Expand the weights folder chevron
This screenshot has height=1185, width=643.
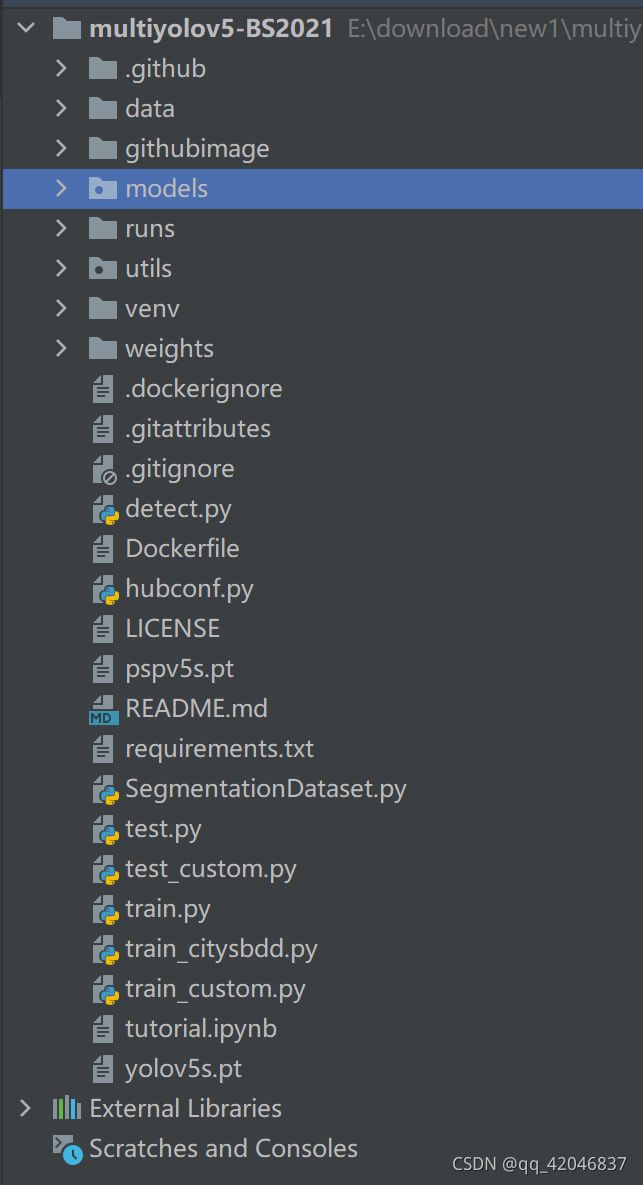(x=61, y=348)
